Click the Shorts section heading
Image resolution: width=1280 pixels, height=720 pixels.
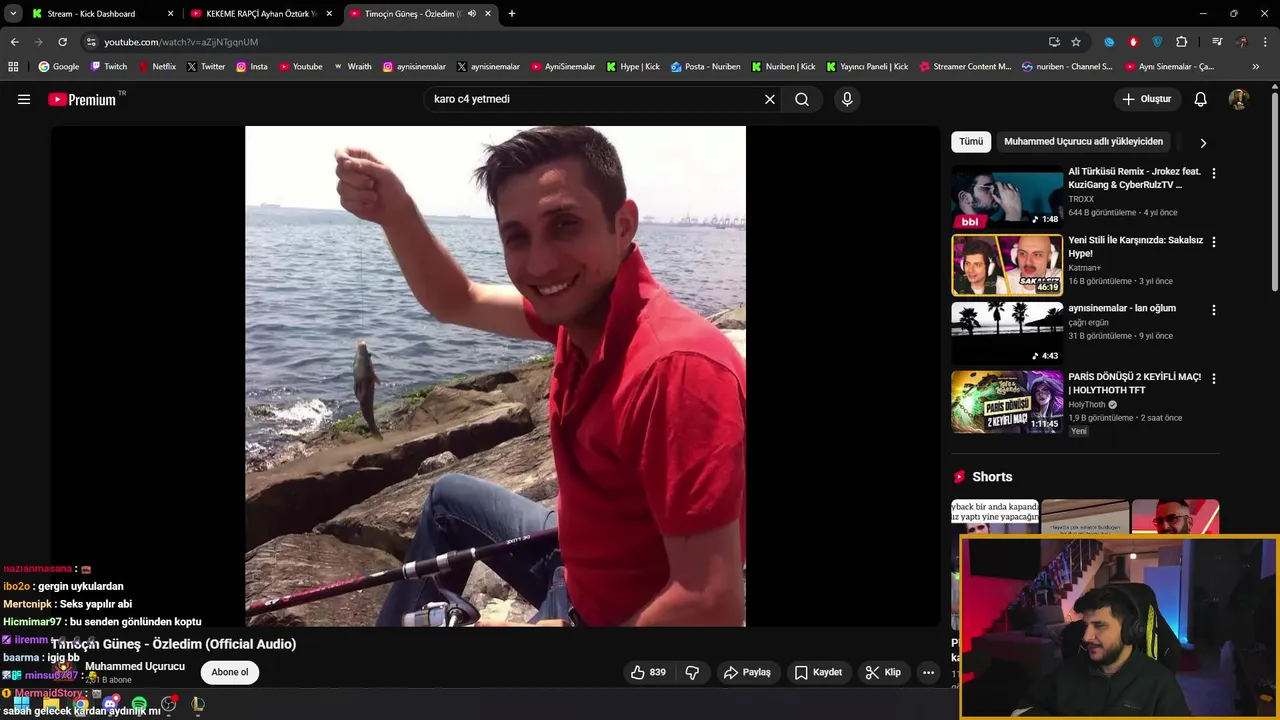(992, 477)
